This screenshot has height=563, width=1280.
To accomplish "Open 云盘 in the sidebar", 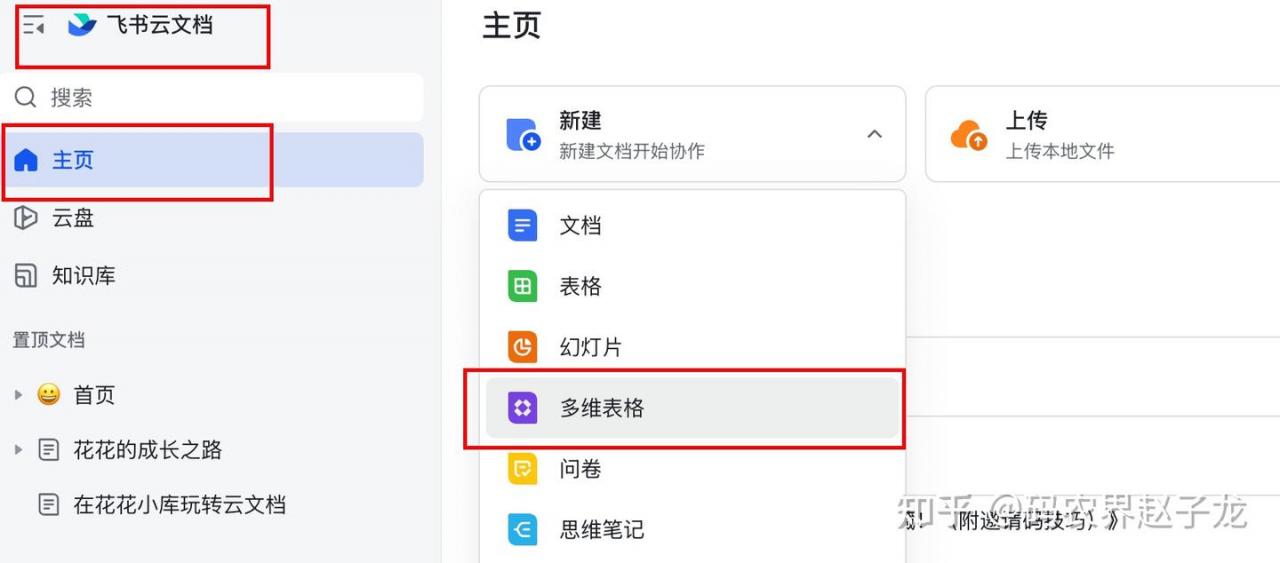I will coord(212,218).
